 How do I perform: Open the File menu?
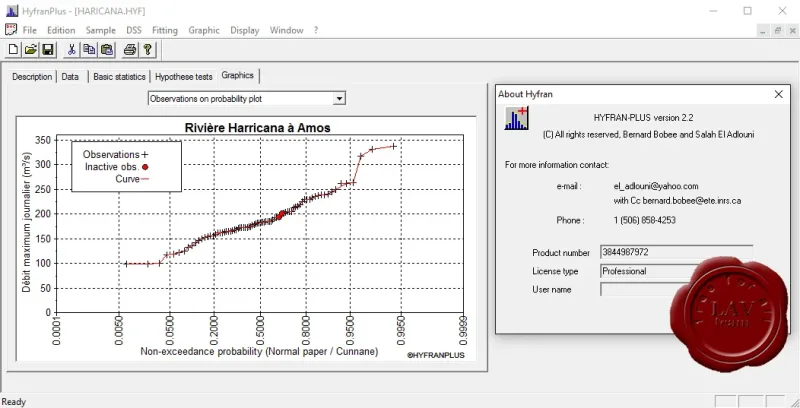(x=30, y=30)
